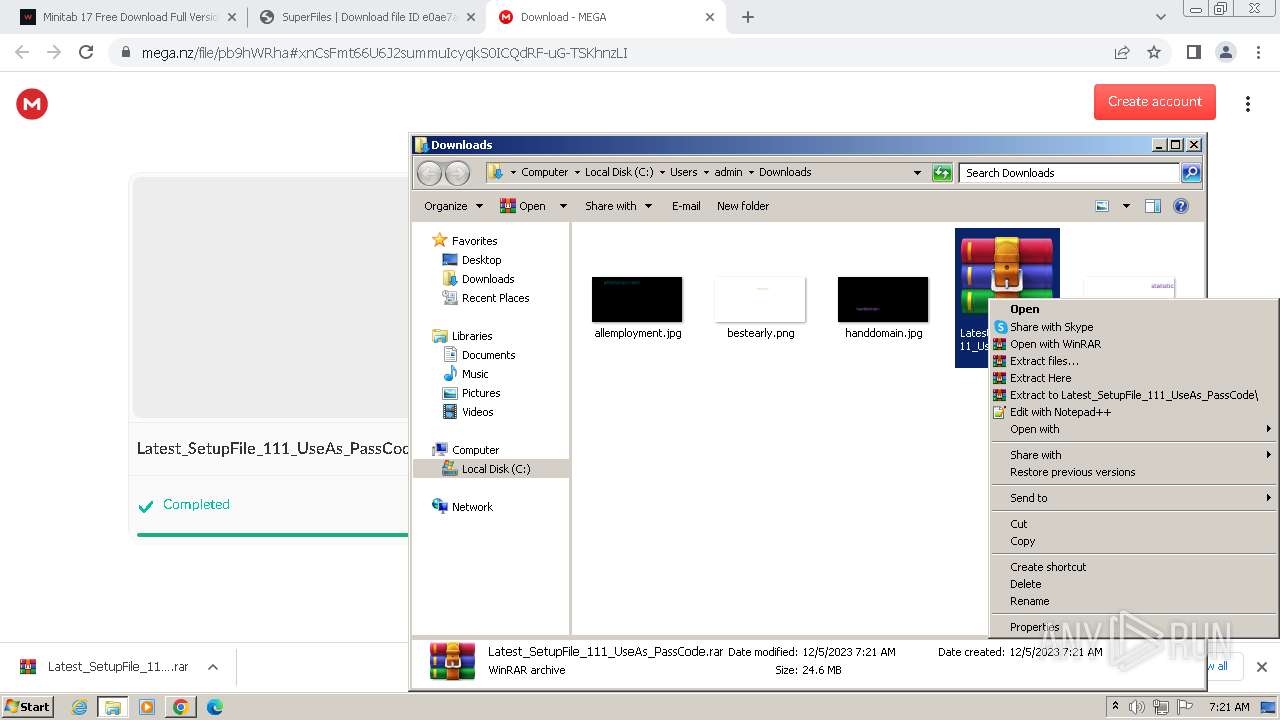
Task: Open Explorer help icon
Action: (1181, 206)
